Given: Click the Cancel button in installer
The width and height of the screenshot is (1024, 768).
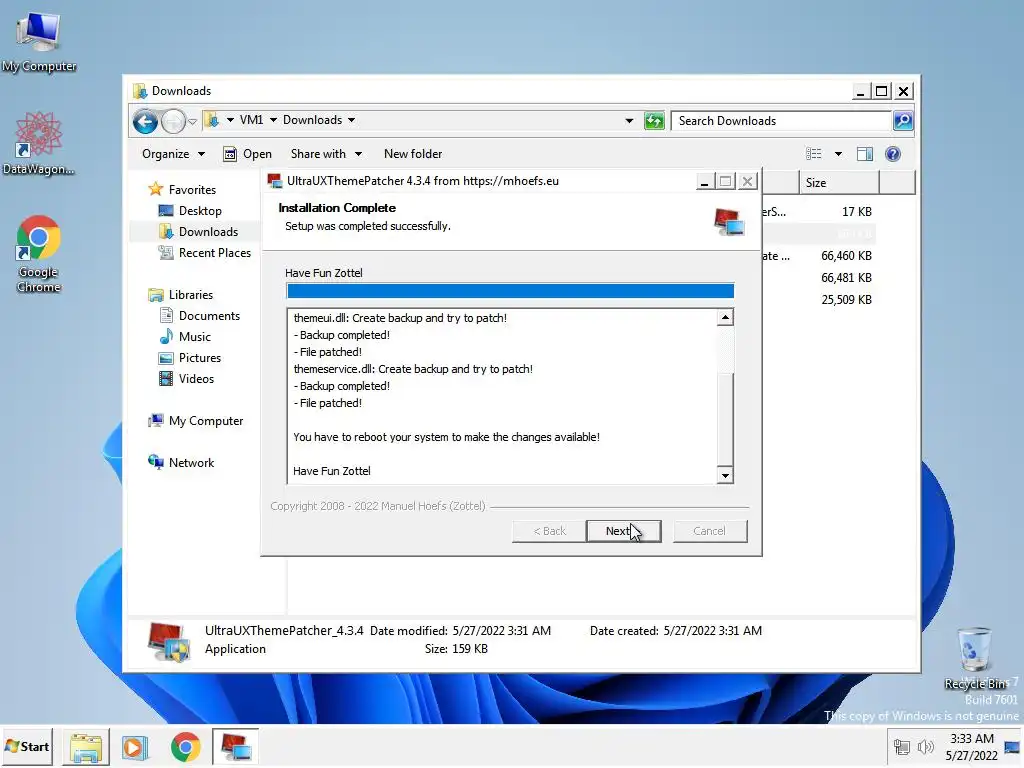Looking at the screenshot, I should [710, 531].
